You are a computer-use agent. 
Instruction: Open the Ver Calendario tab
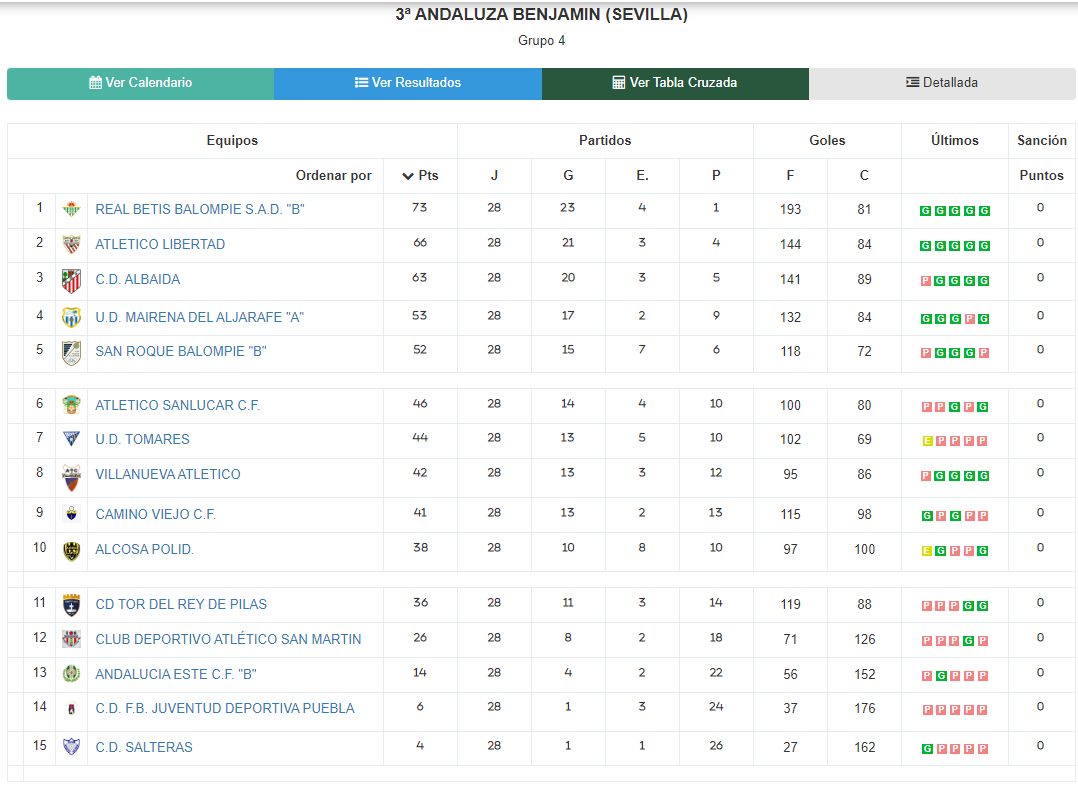pyautogui.click(x=140, y=83)
